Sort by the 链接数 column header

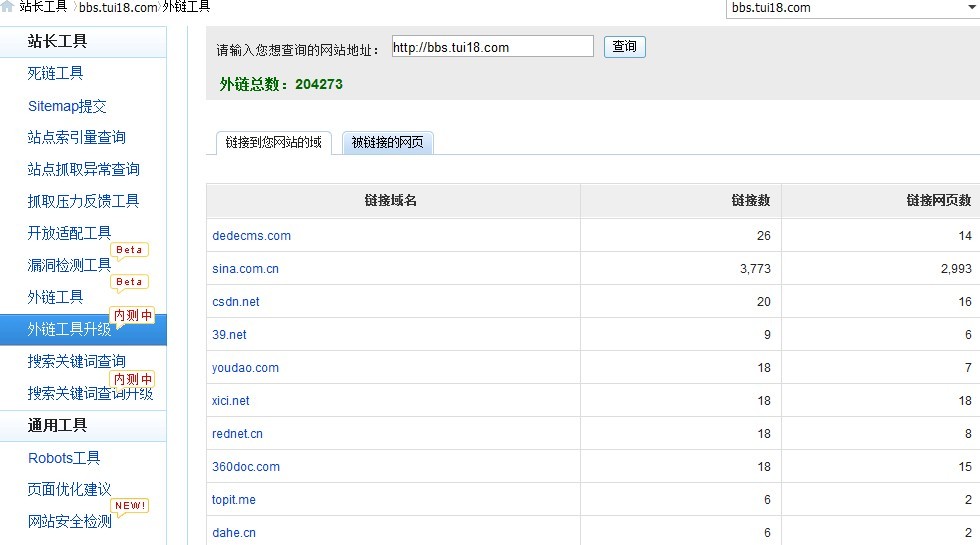tap(750, 201)
